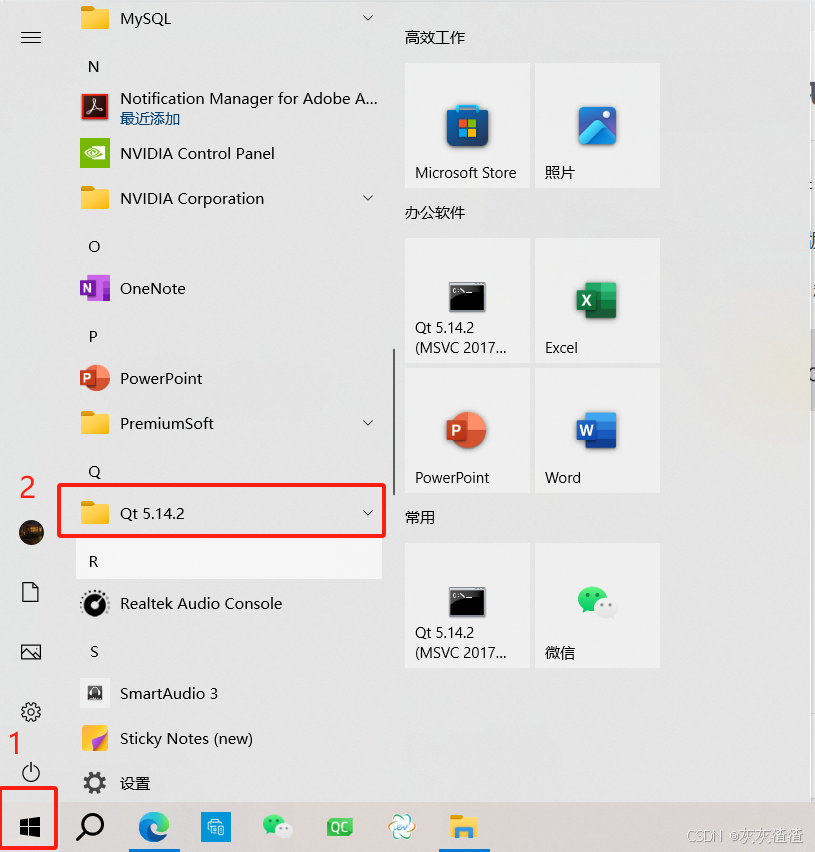Open OneNote from the app list
Viewport: 815px width, 852px height.
point(229,288)
